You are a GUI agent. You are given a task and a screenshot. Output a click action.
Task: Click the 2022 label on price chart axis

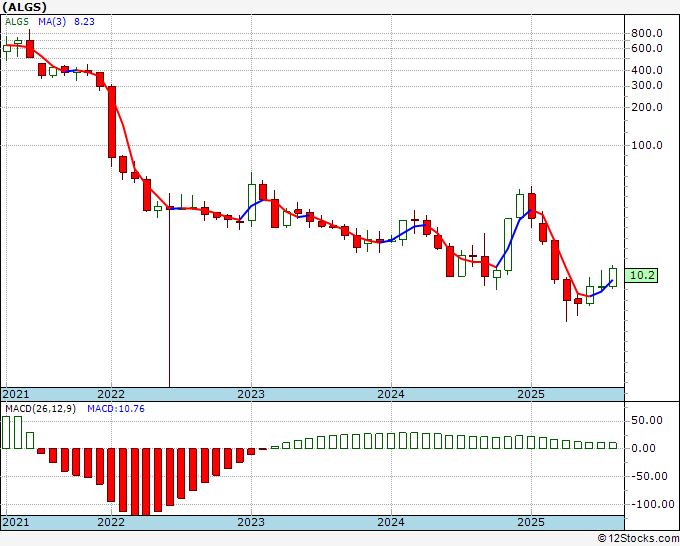(111, 394)
